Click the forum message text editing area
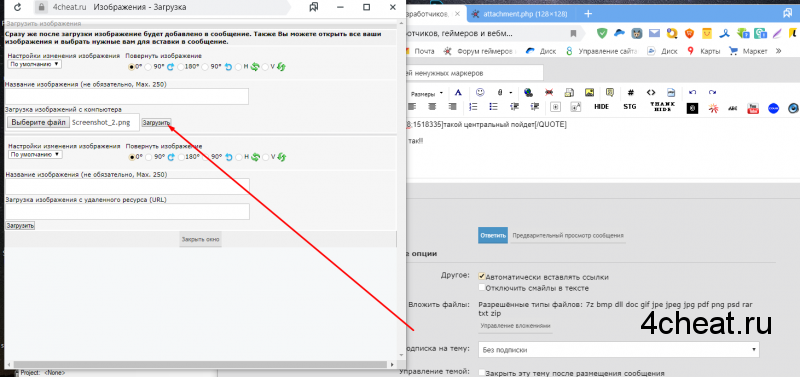The height and width of the screenshot is (377, 800). [x=602, y=148]
